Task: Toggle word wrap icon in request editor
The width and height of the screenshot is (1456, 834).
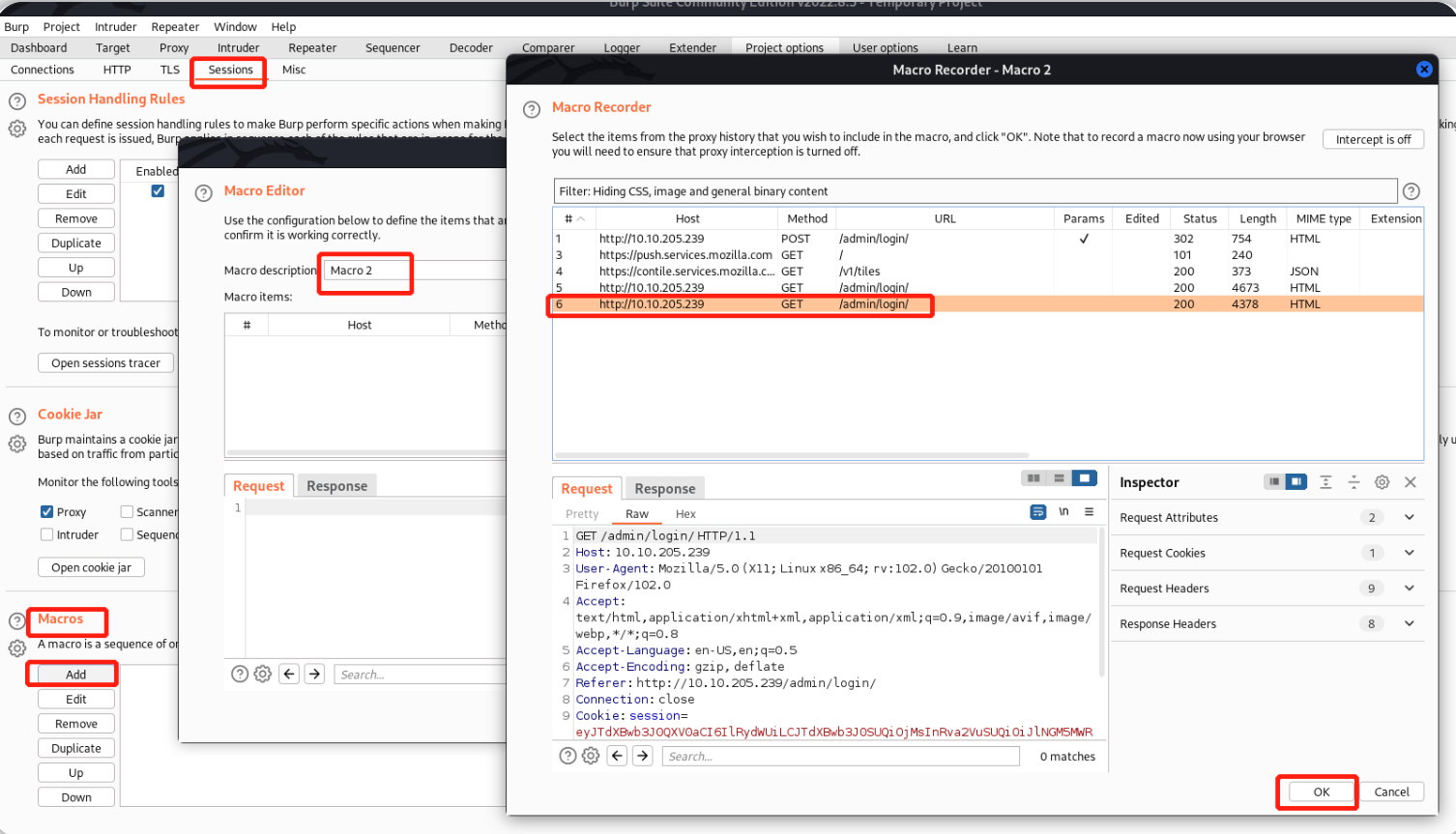Action: 1038,512
